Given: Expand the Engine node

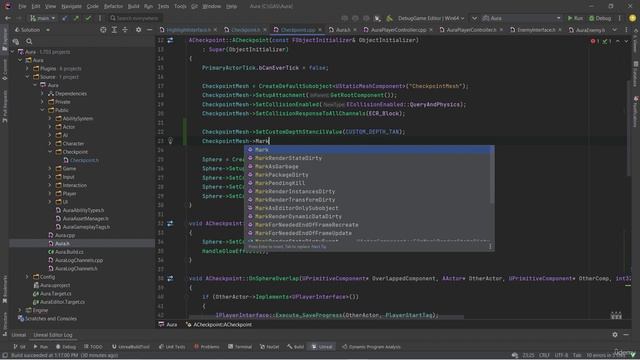Looking at the screenshot, I should 20,310.
